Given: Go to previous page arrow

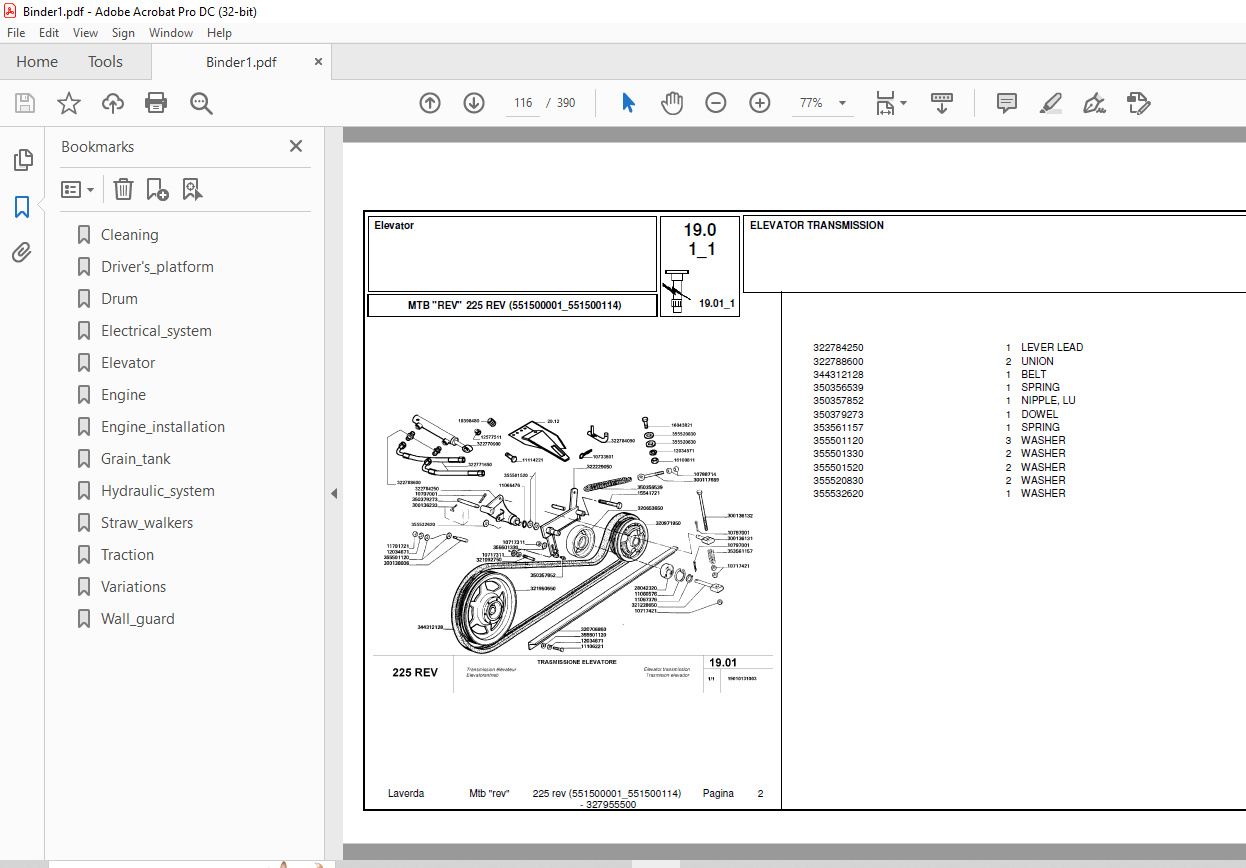Looking at the screenshot, I should [430, 103].
